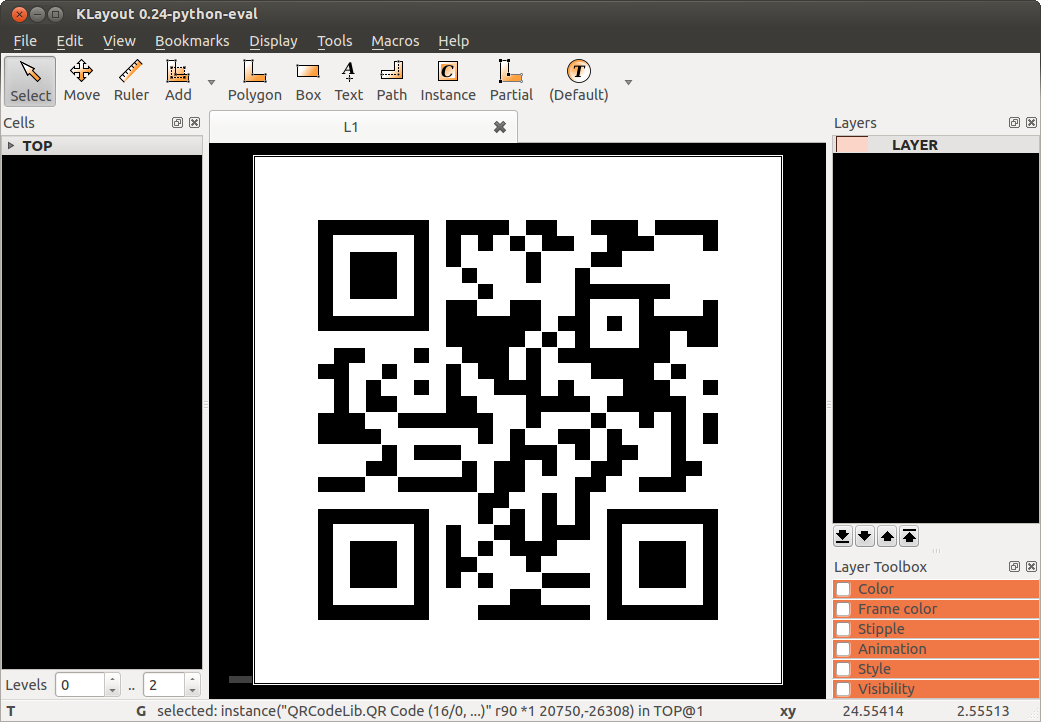Screen dimensions: 1041x722
Task: Click the 2.55513 y-coordinate readout
Action: pos(983,711)
